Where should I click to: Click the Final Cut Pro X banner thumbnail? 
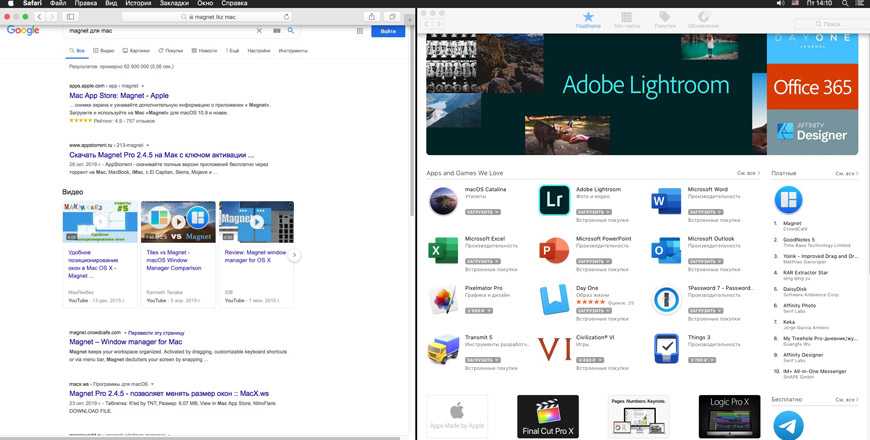pos(548,417)
